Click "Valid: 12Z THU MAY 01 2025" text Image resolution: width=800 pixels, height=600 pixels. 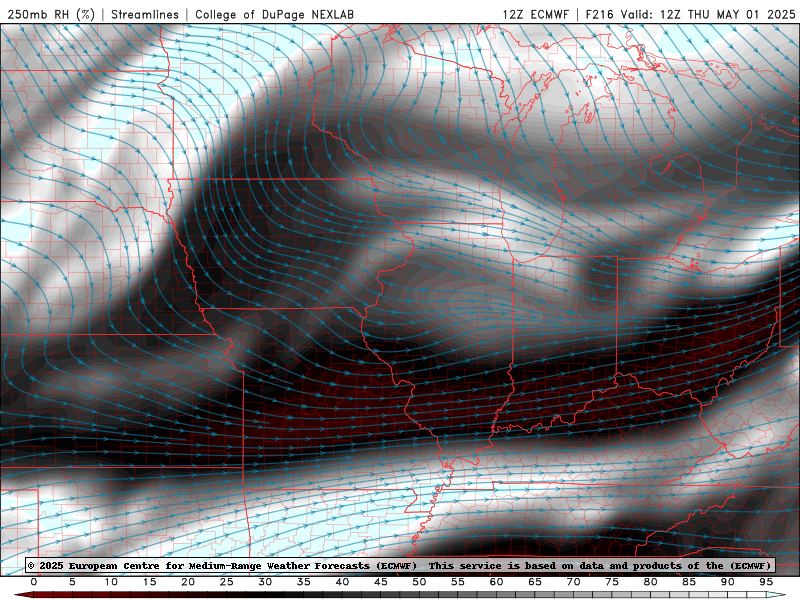click(708, 14)
